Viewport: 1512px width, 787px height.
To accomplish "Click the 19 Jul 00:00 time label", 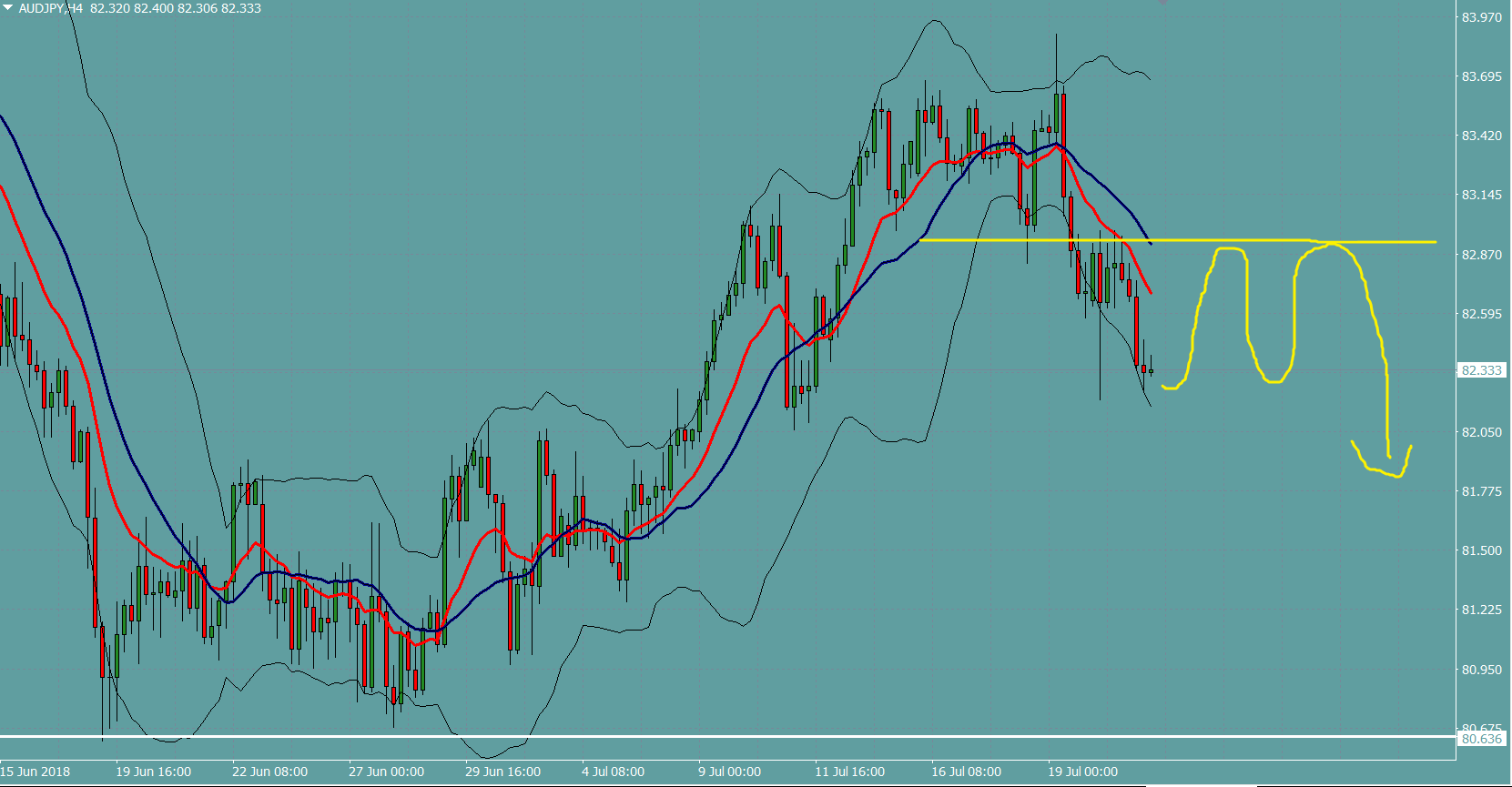I will (x=1082, y=772).
